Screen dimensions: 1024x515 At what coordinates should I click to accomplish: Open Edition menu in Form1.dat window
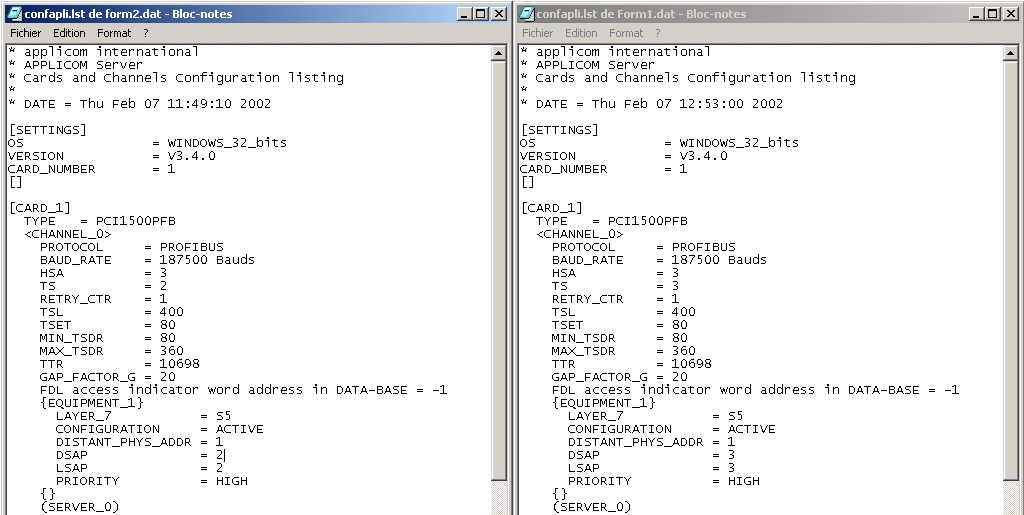581,33
